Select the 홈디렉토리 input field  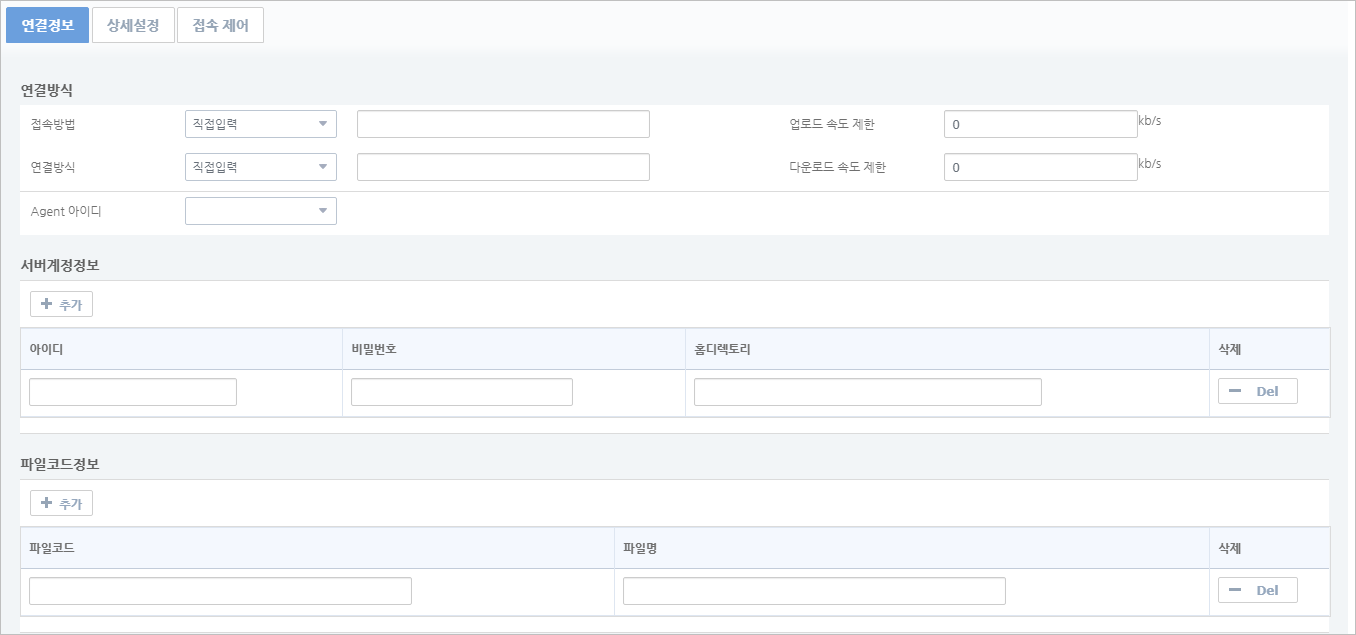point(867,392)
